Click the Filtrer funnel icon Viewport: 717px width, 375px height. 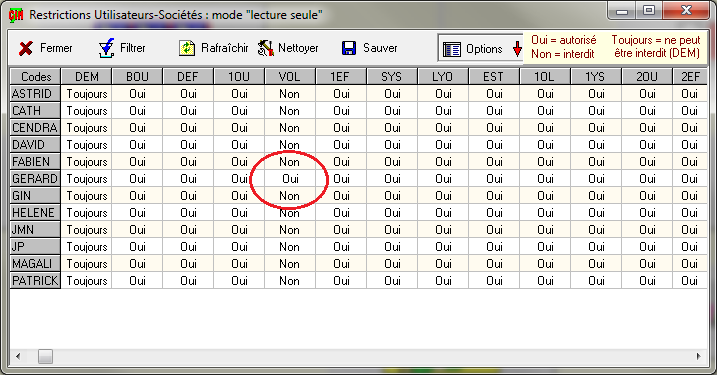(x=106, y=48)
